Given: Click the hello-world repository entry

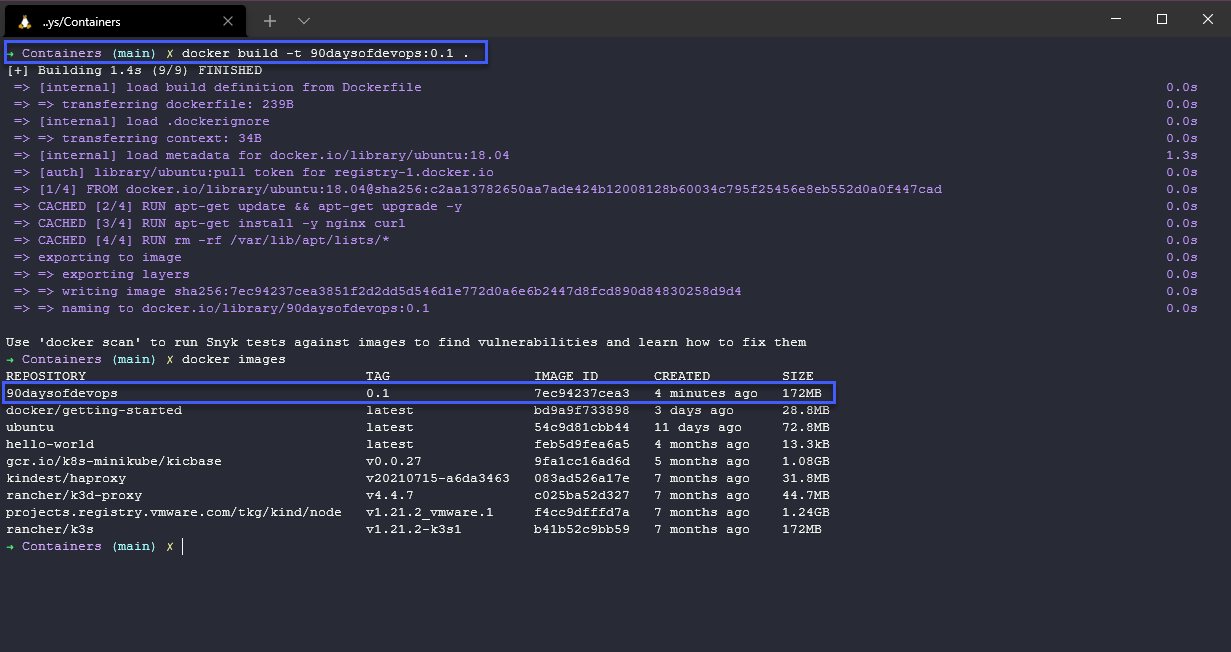Looking at the screenshot, I should coord(50,444).
